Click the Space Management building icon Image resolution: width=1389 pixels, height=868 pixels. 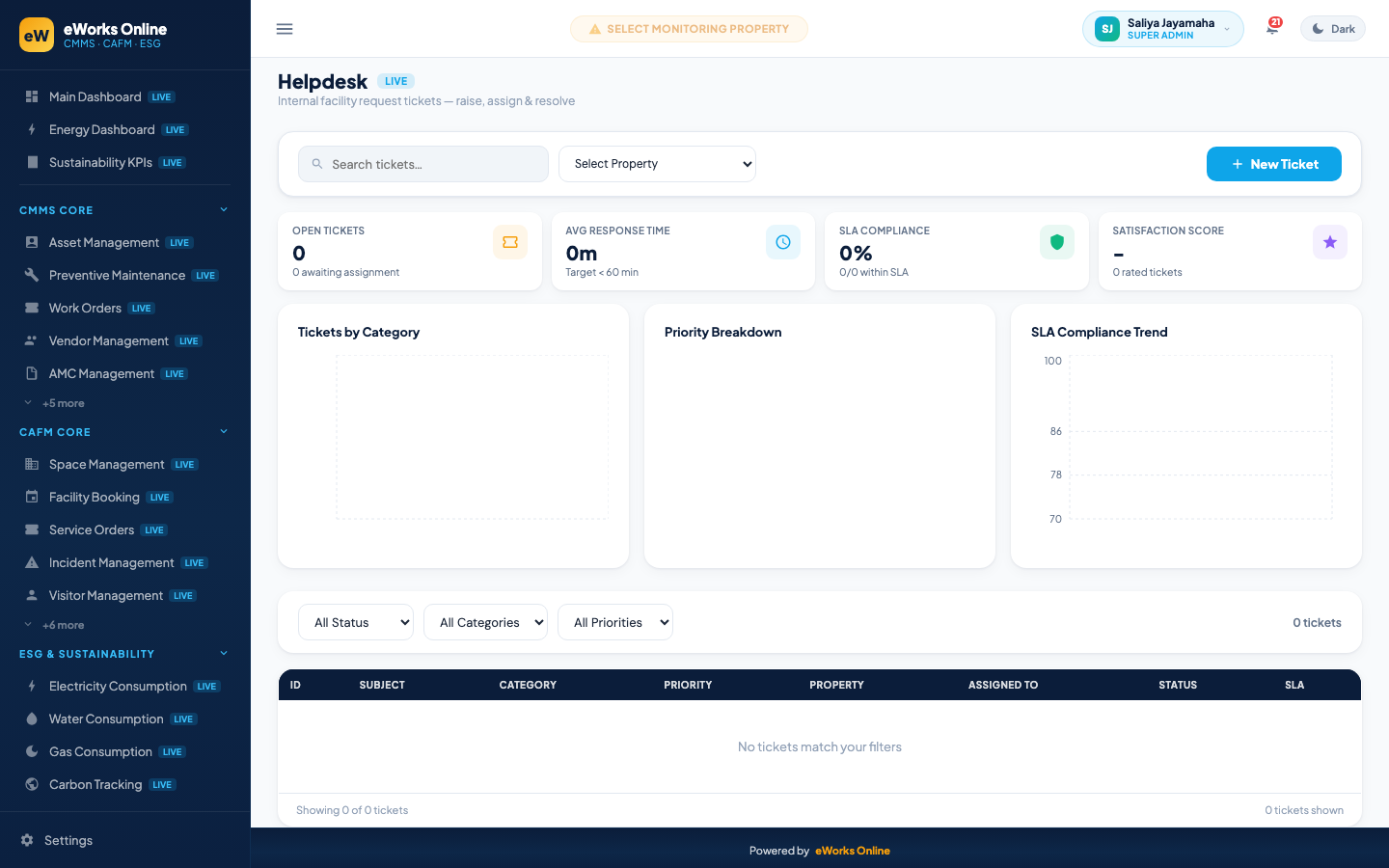coord(32,464)
